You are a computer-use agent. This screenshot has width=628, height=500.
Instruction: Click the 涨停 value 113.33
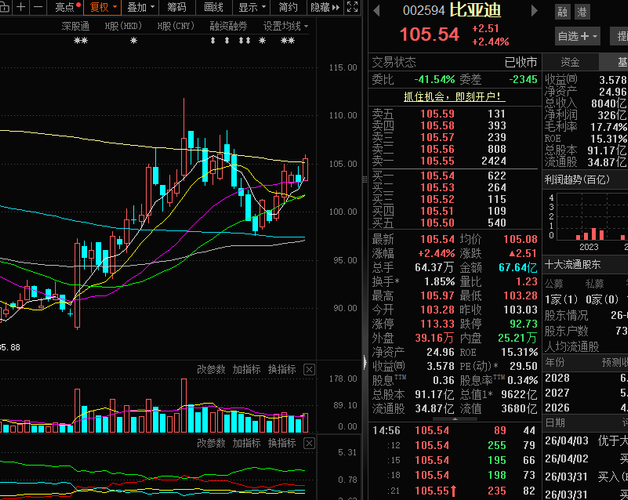click(437, 324)
